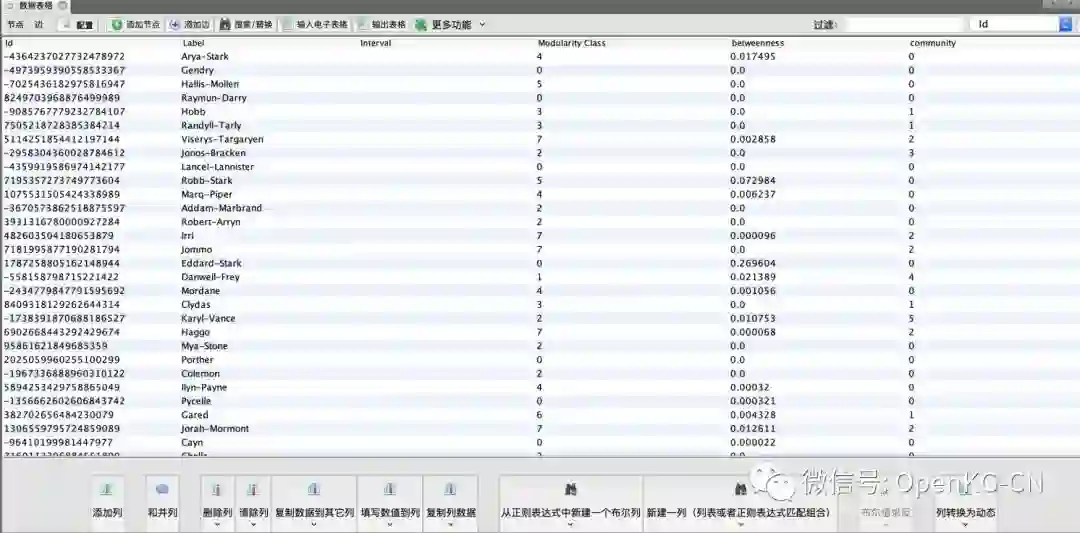Select the Raymun-Darry label cell
1080x533 pixels.
pyautogui.click(x=214, y=98)
